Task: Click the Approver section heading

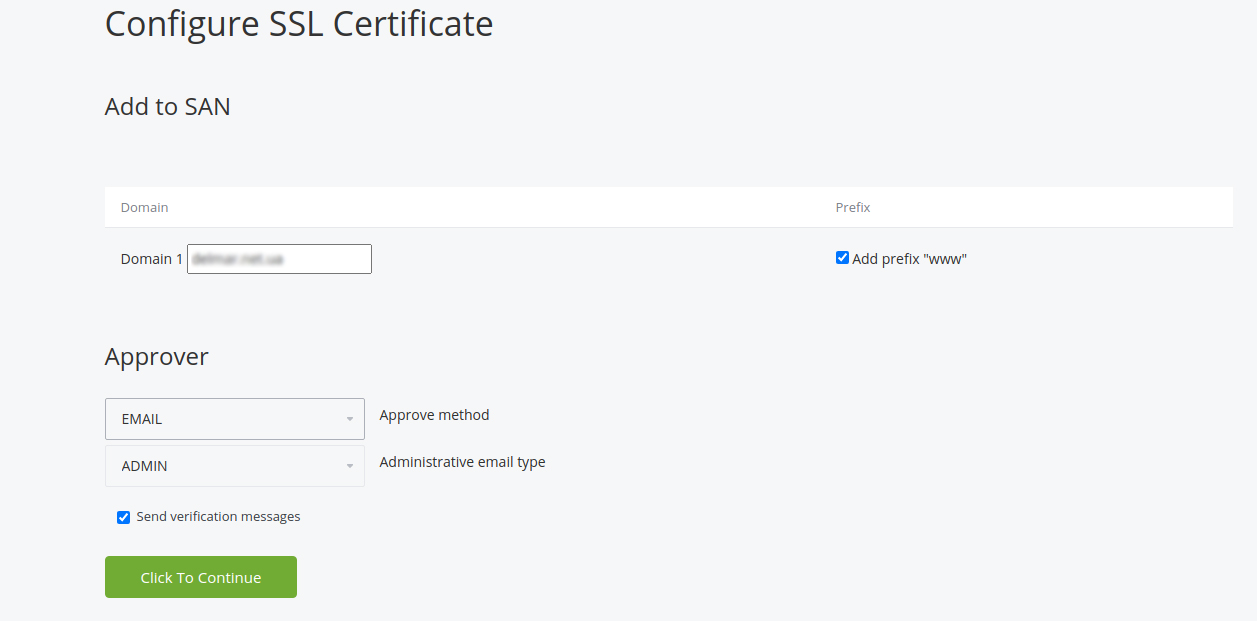Action: [156, 356]
